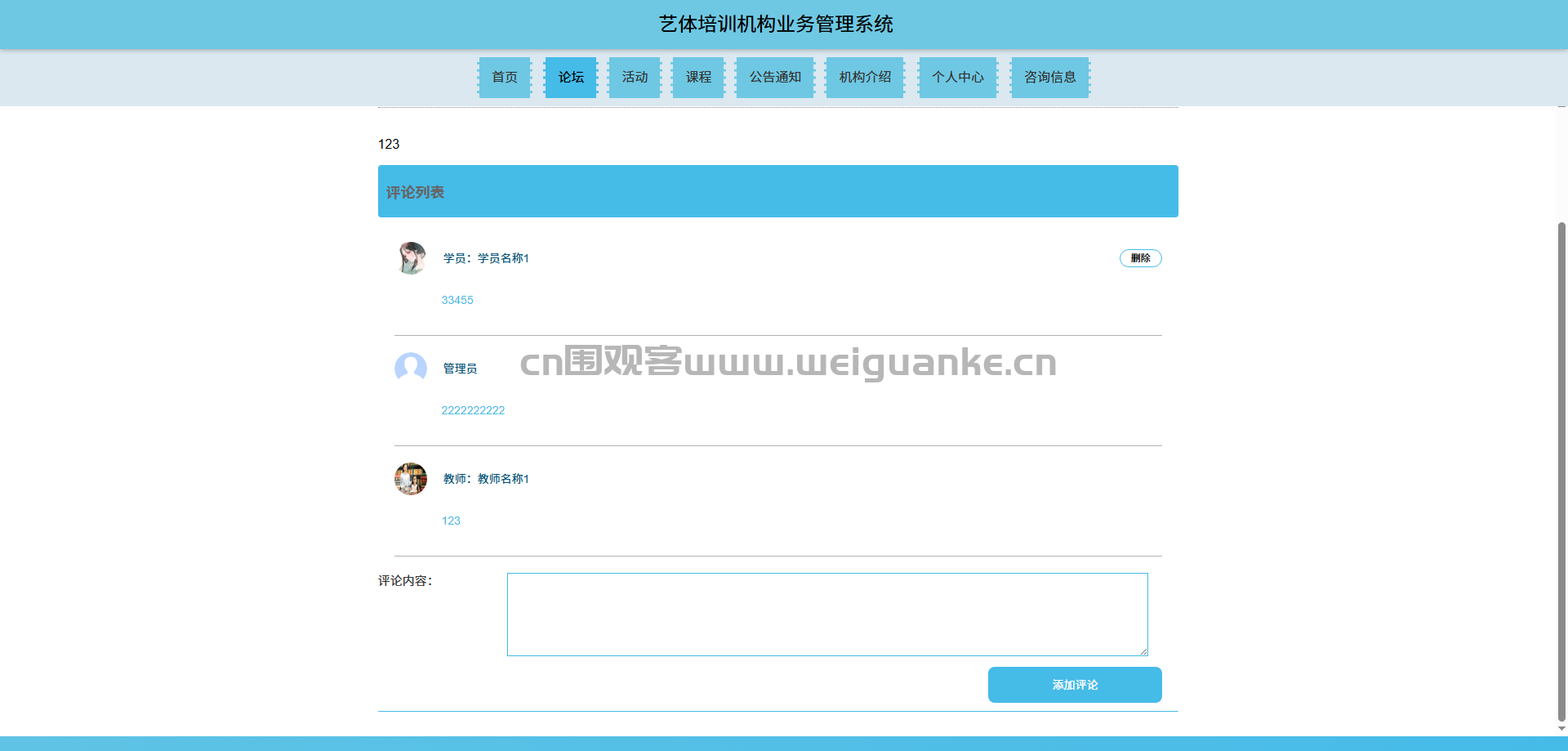Click the 123 comment under 教师名称1
The height and width of the screenshot is (751, 1568).
pyautogui.click(x=451, y=521)
